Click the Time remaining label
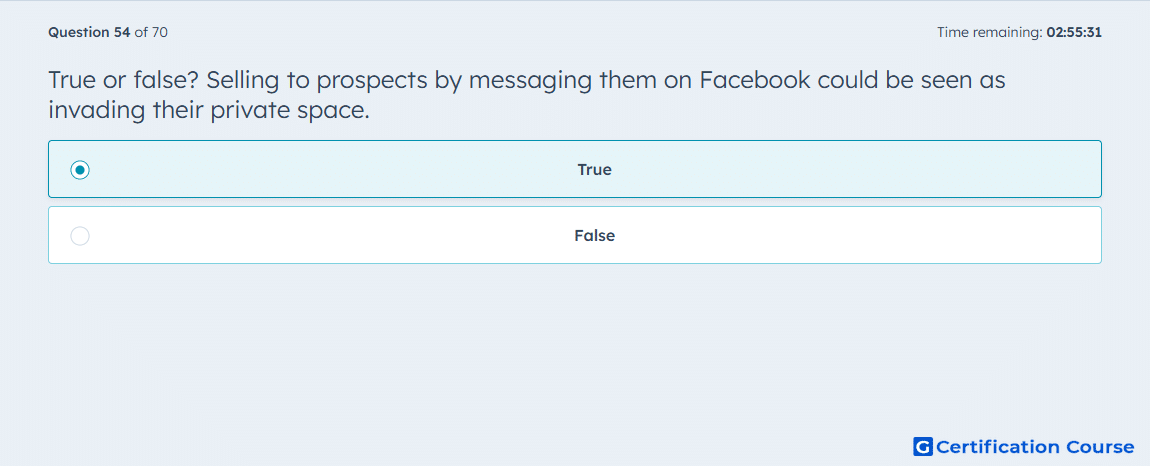 pos(990,32)
